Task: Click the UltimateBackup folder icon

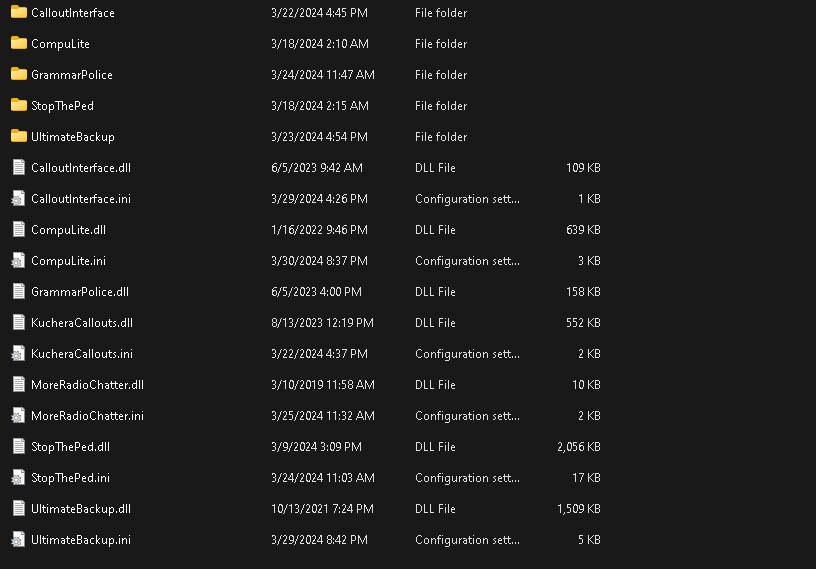Action: tap(19, 136)
